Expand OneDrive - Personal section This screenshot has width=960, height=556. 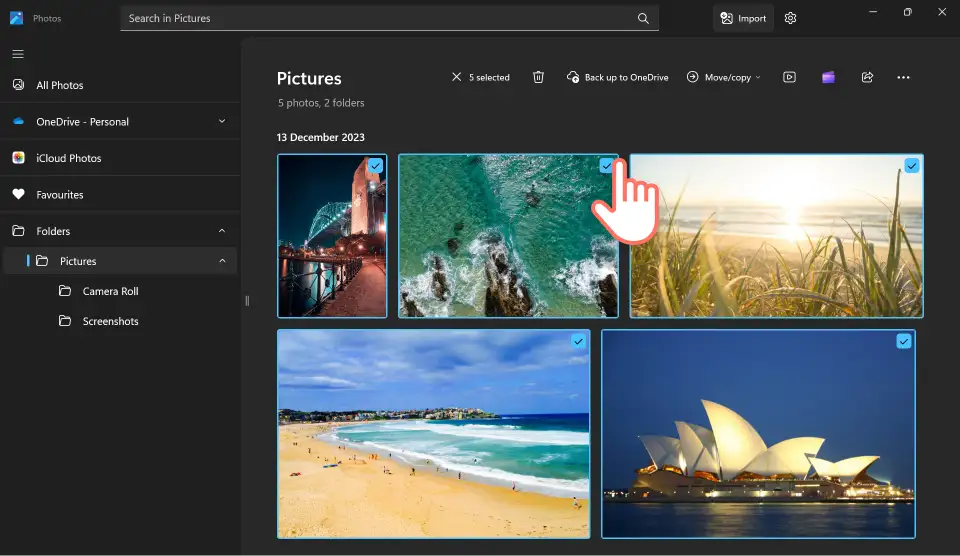(222, 121)
